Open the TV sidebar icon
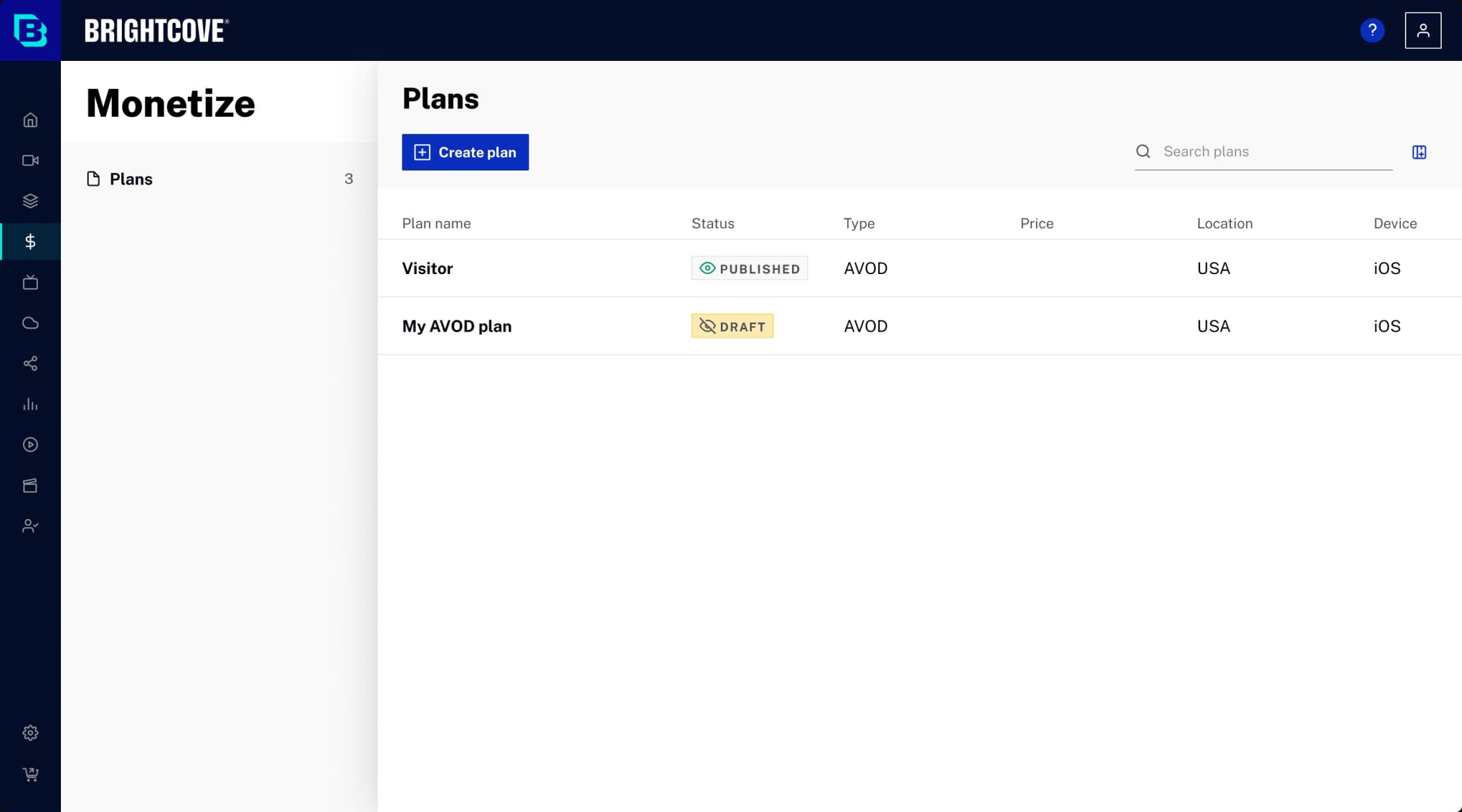 [x=30, y=282]
